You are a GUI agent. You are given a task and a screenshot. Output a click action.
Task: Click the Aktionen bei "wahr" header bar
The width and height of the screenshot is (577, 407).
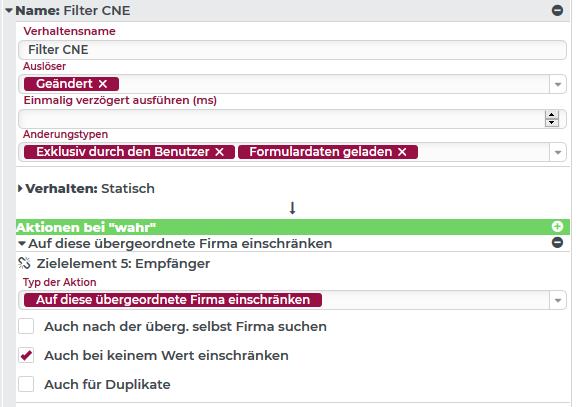293,227
